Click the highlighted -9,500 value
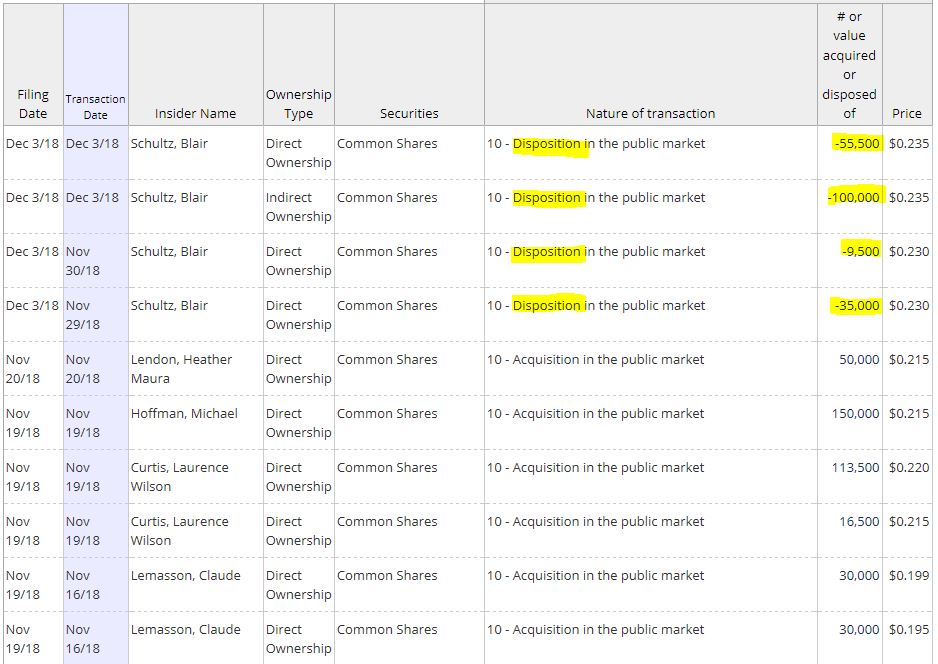Screen dimensions: 938x664 [861, 252]
